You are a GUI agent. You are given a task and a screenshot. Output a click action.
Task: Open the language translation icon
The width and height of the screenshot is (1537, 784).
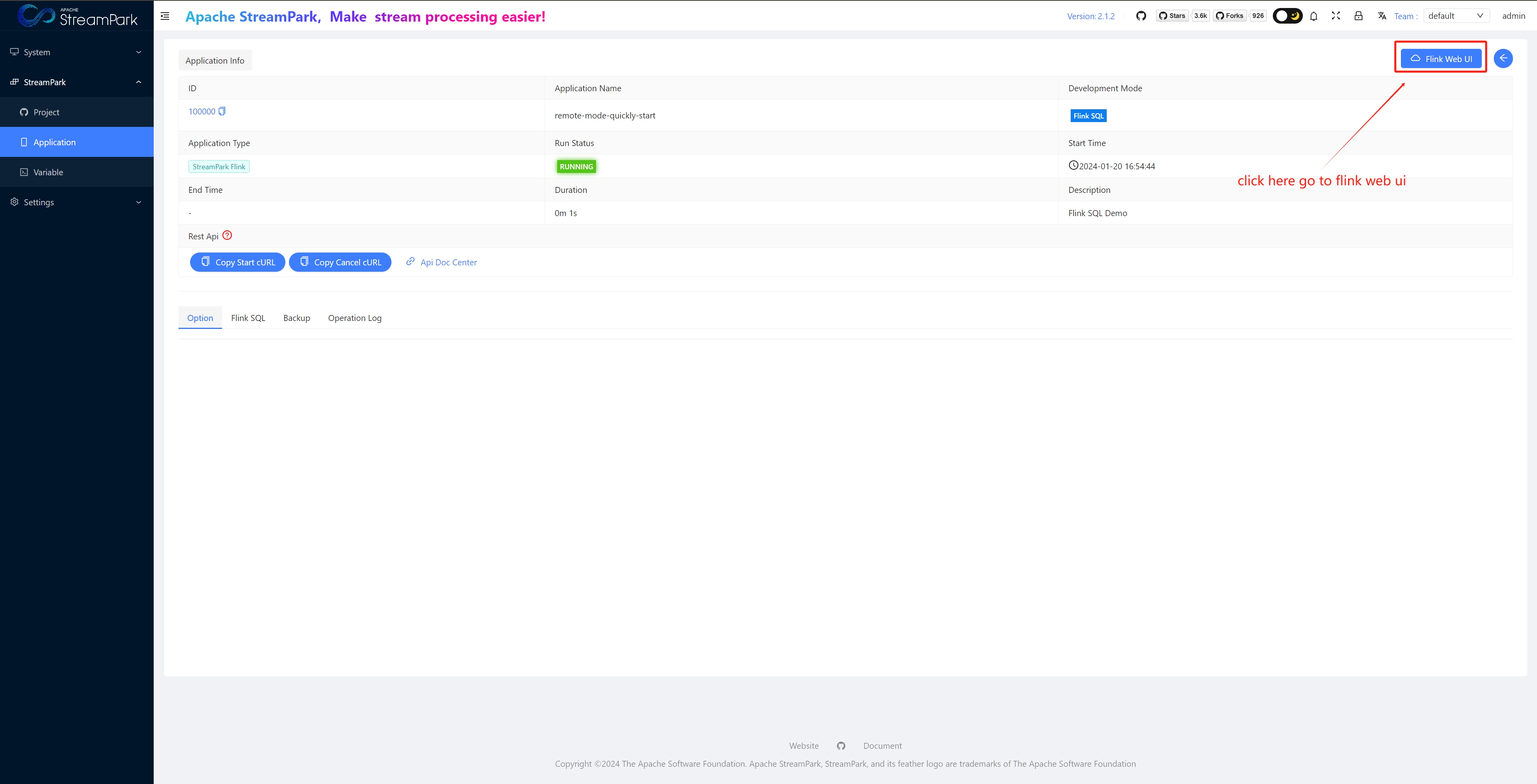pos(1382,16)
